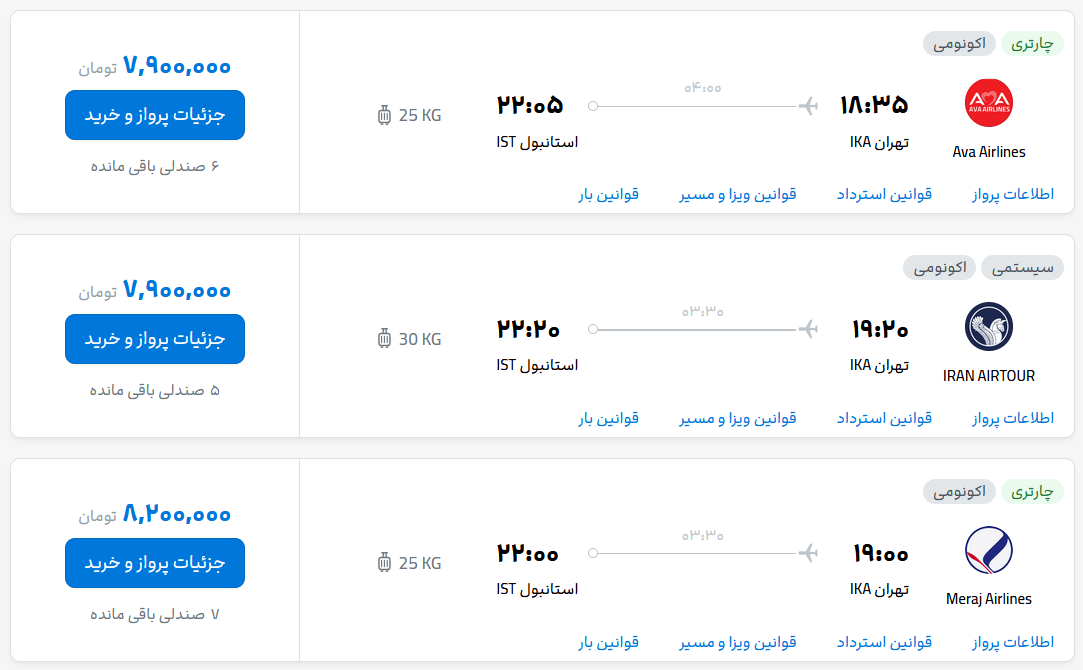Image resolution: width=1083 pixels, height=670 pixels.
Task: Click the baggage icon beside 30 KG
Action: point(385,339)
